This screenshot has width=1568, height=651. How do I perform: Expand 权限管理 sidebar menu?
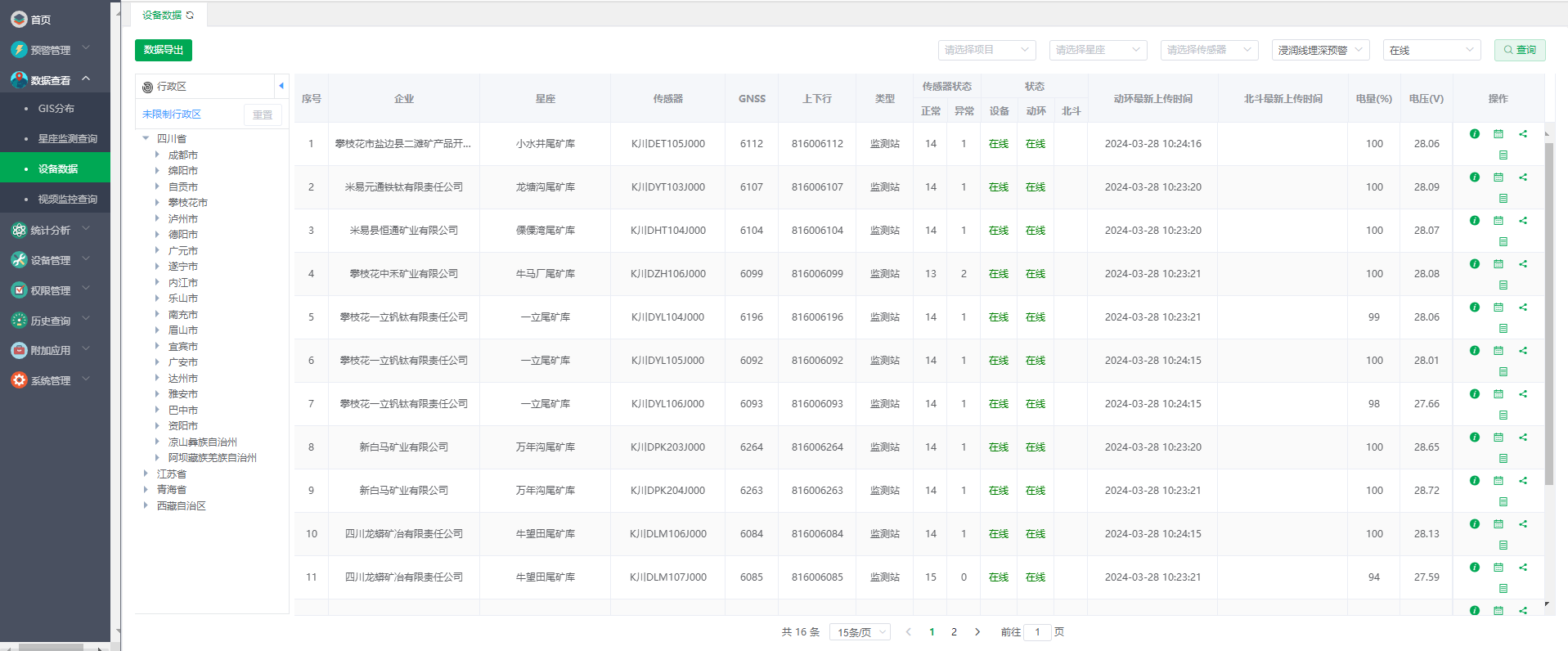(x=55, y=290)
